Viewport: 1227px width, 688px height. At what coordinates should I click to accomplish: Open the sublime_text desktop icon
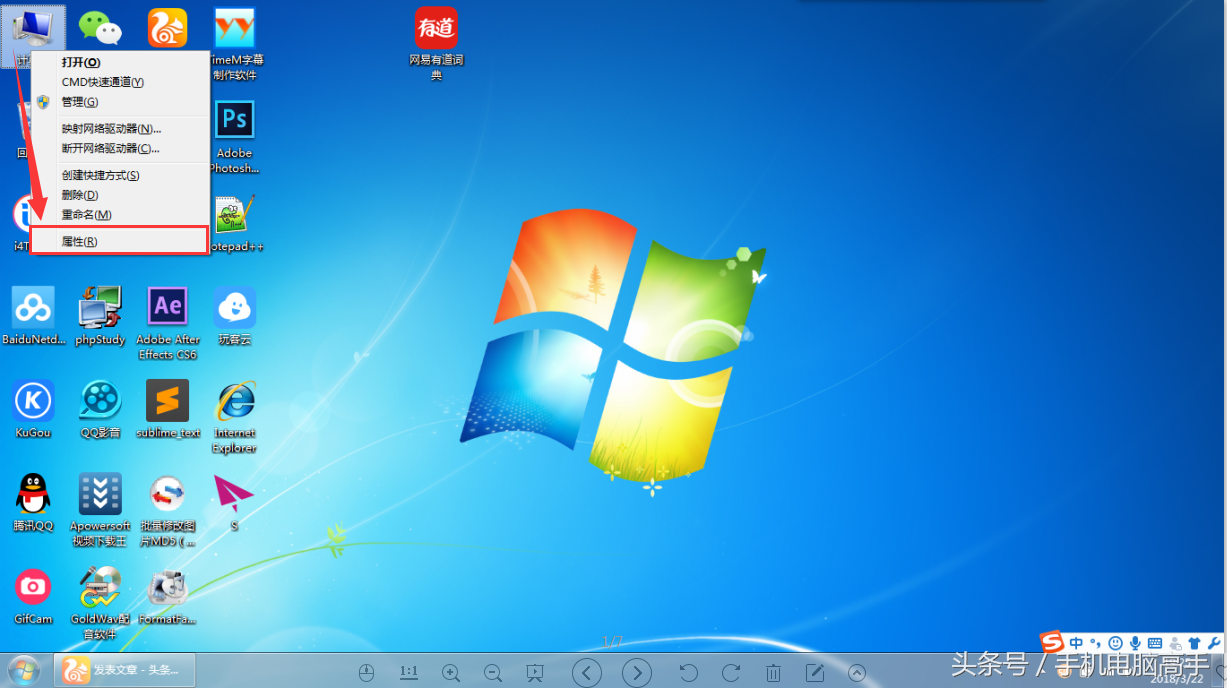(x=167, y=401)
